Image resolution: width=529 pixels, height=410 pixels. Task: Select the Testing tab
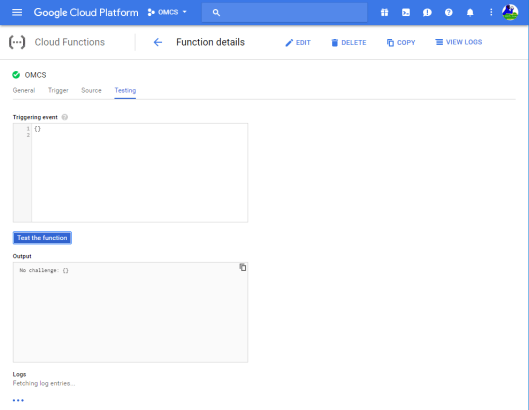pos(125,90)
